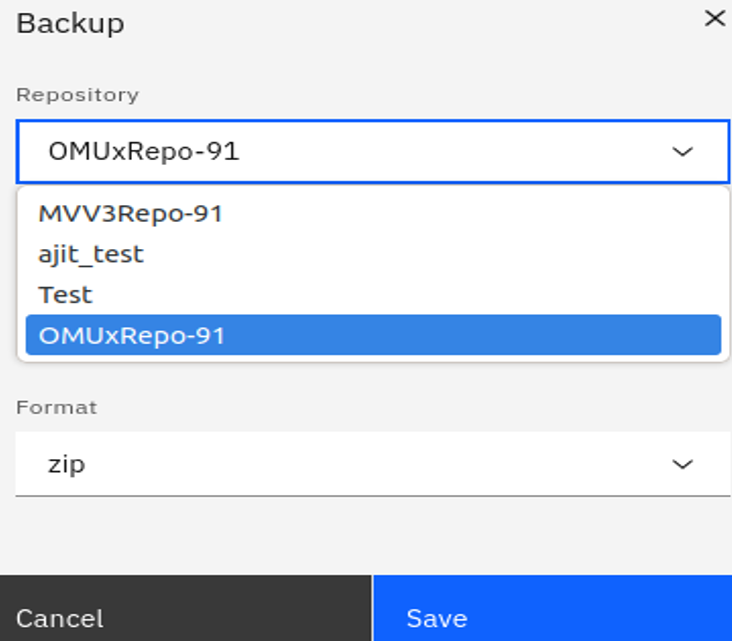Screen dimensions: 732x641
Task: Click the Format field chevron arrow
Action: point(682,464)
